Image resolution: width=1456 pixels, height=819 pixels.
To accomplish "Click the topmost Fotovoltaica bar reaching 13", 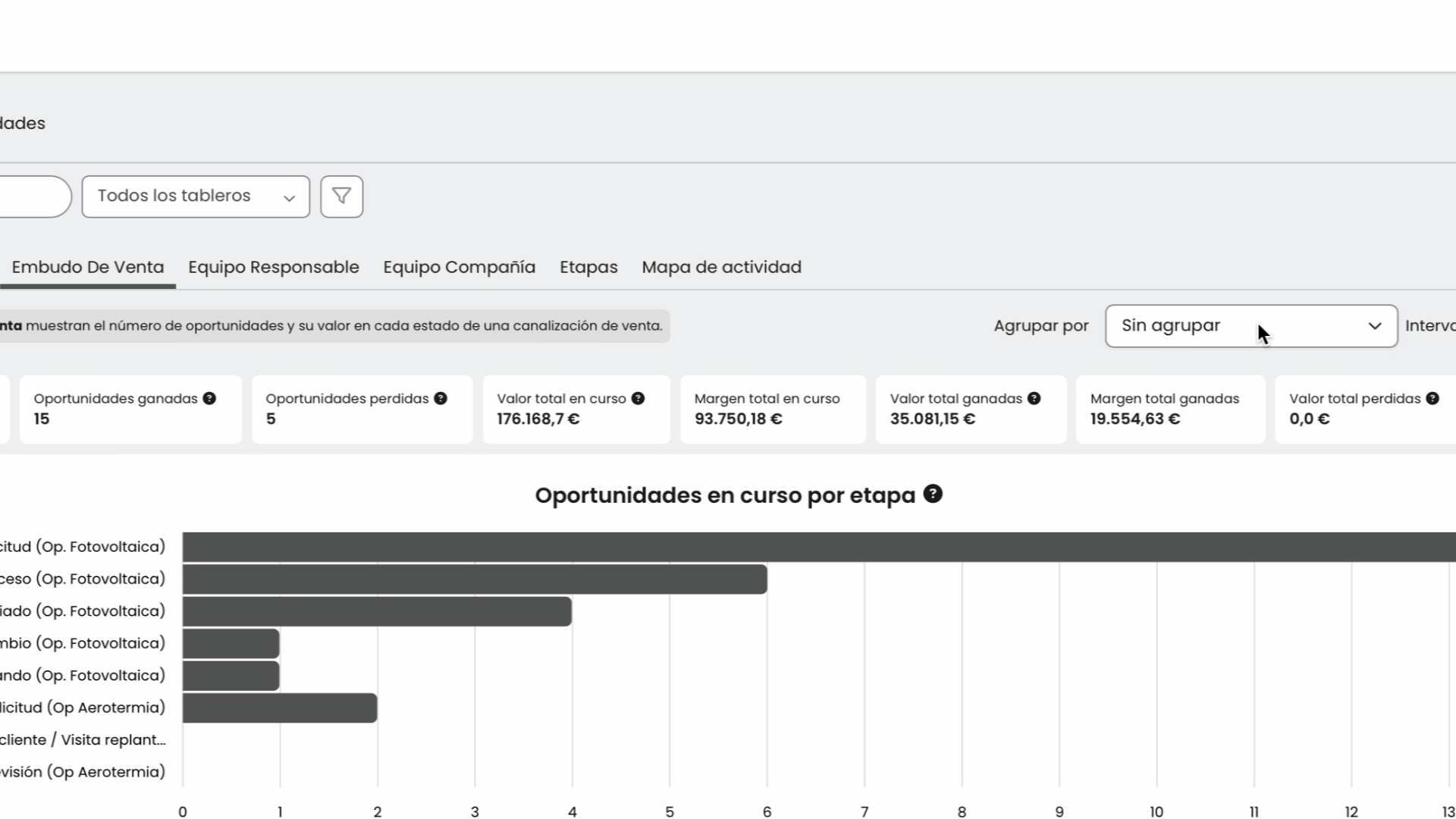I will click(x=819, y=547).
